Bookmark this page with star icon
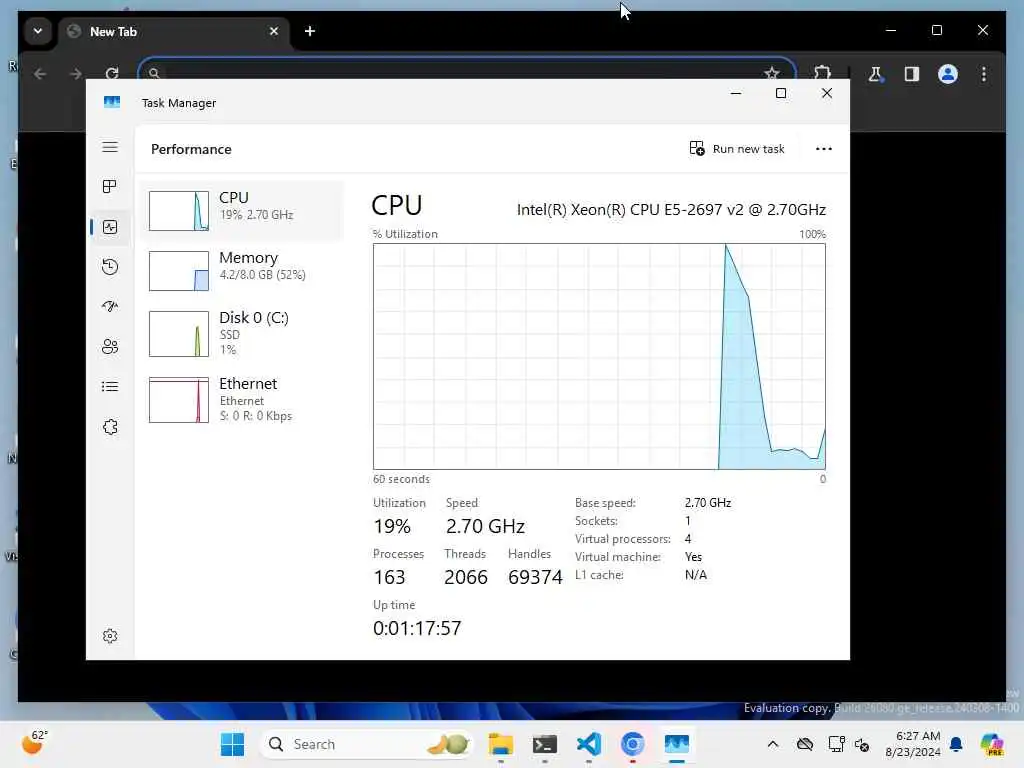The width and height of the screenshot is (1024, 768). click(x=772, y=72)
